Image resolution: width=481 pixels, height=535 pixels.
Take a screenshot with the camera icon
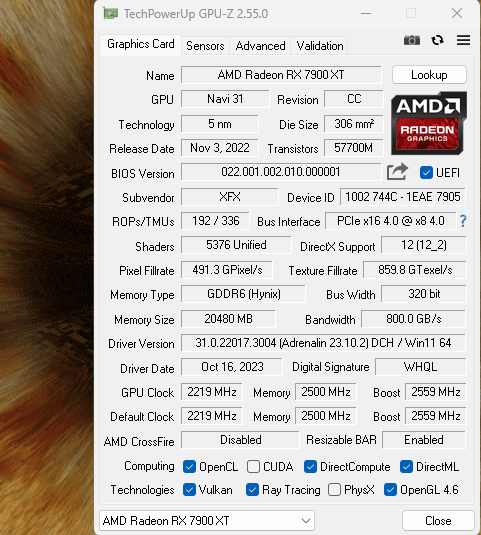click(x=412, y=40)
